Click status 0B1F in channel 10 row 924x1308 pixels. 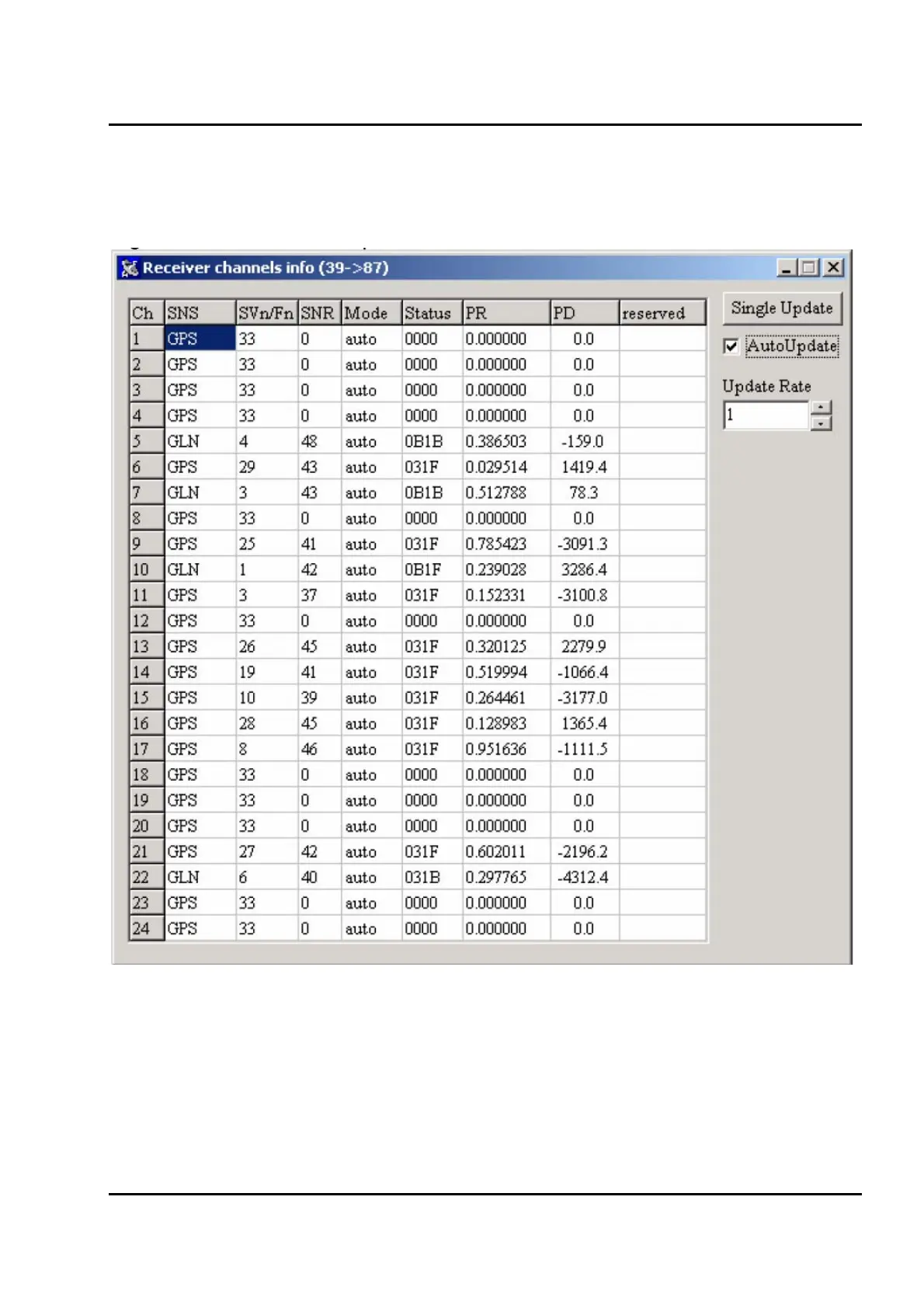tap(432, 569)
